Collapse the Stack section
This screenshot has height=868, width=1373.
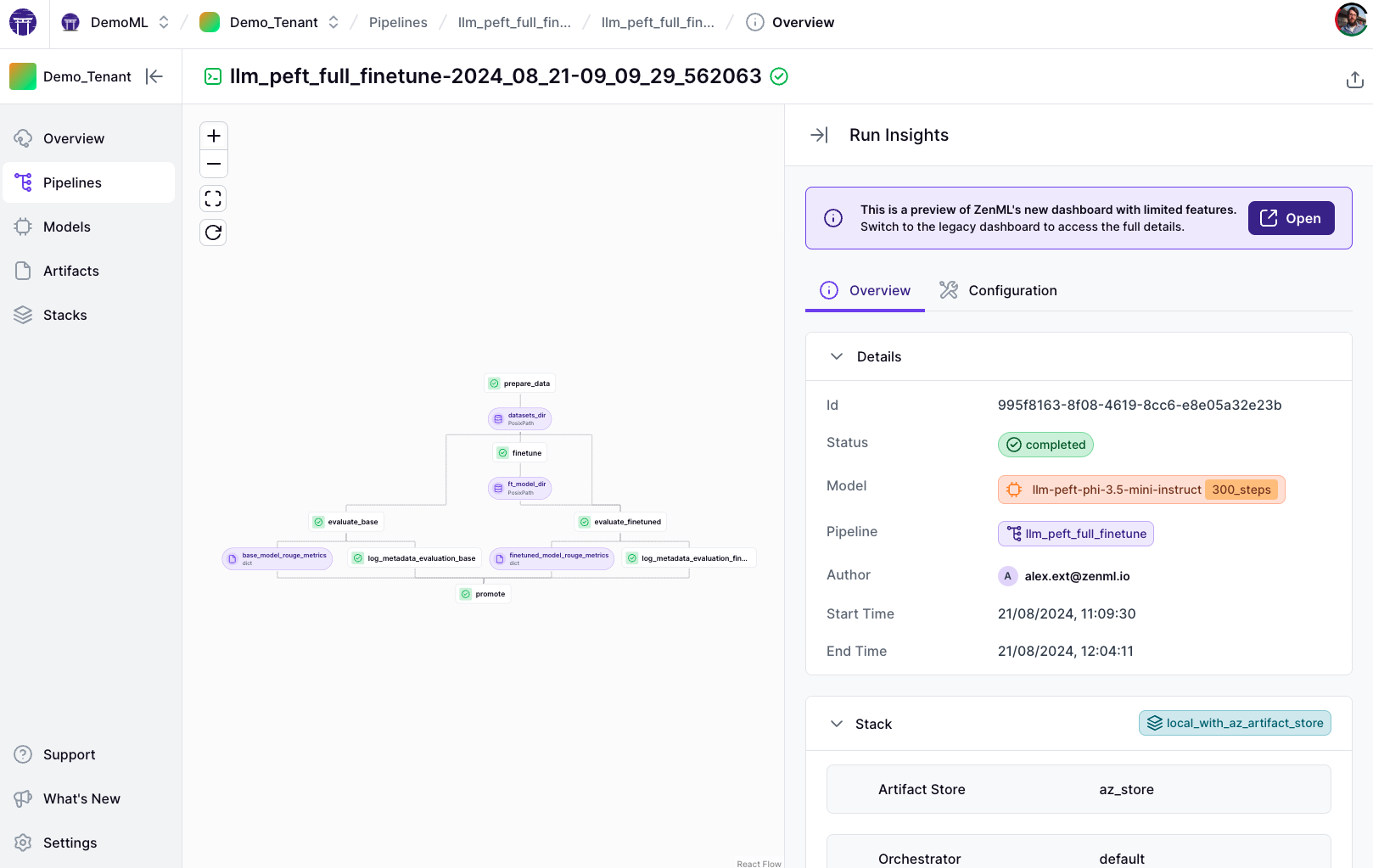[837, 724]
